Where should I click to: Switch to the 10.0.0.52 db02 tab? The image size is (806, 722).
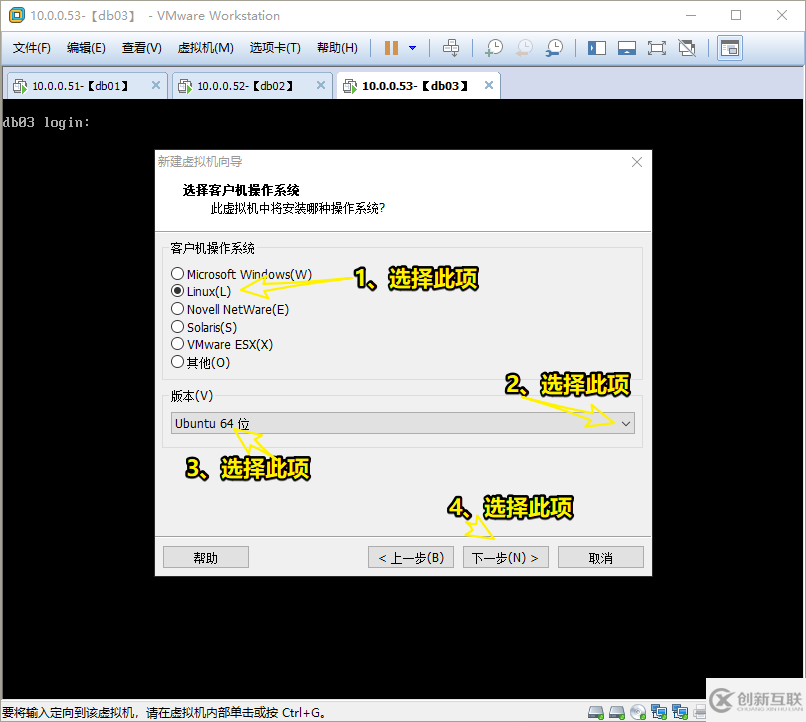[x=251, y=86]
